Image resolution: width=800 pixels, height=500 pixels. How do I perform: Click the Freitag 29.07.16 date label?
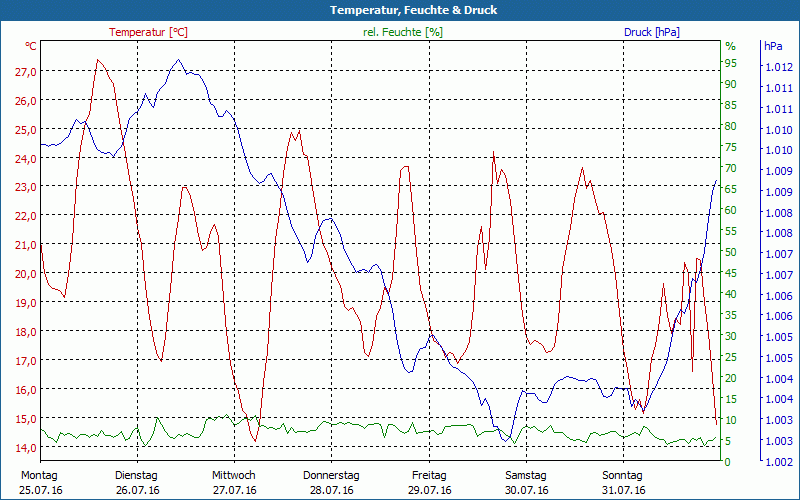coord(428,482)
